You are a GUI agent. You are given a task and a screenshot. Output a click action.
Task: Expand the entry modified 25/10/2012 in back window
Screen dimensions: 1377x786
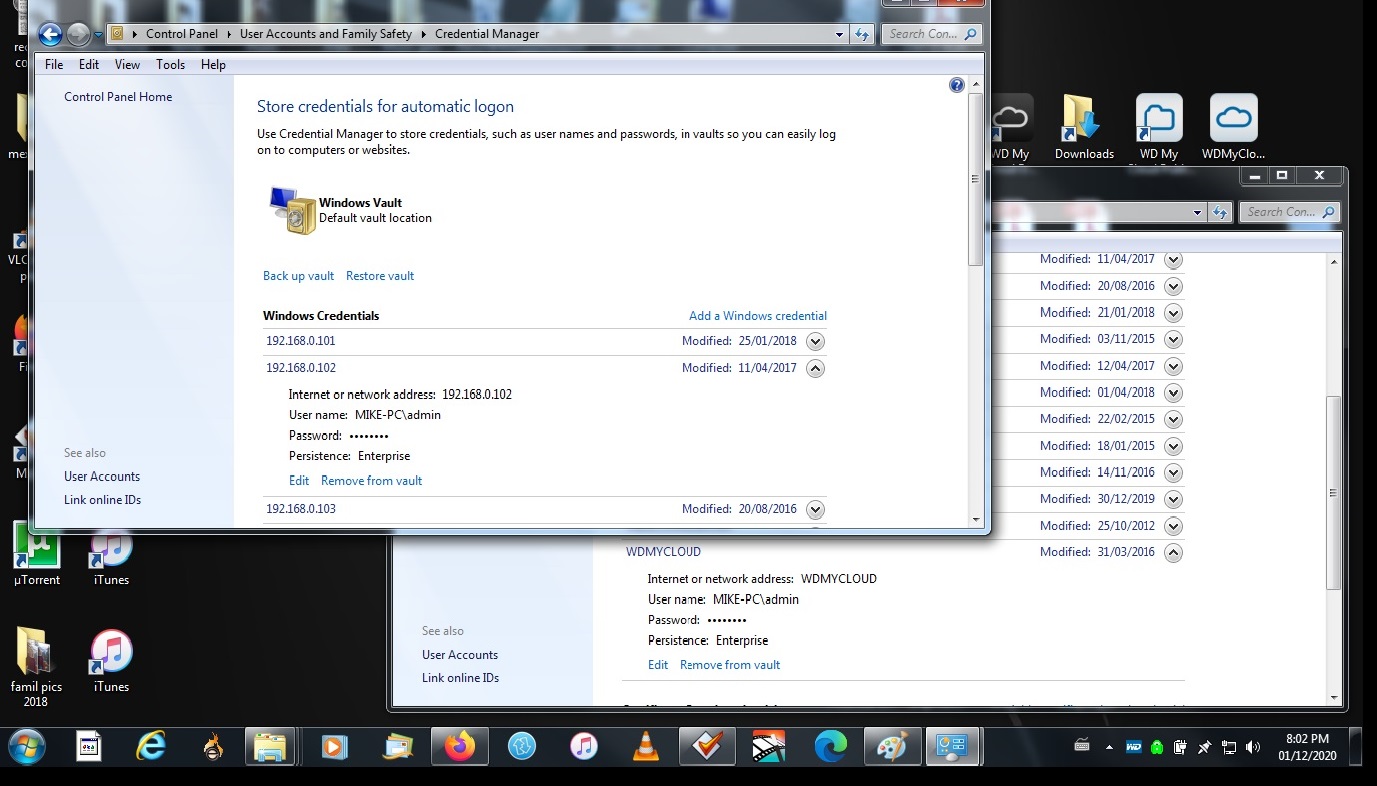(x=1174, y=526)
